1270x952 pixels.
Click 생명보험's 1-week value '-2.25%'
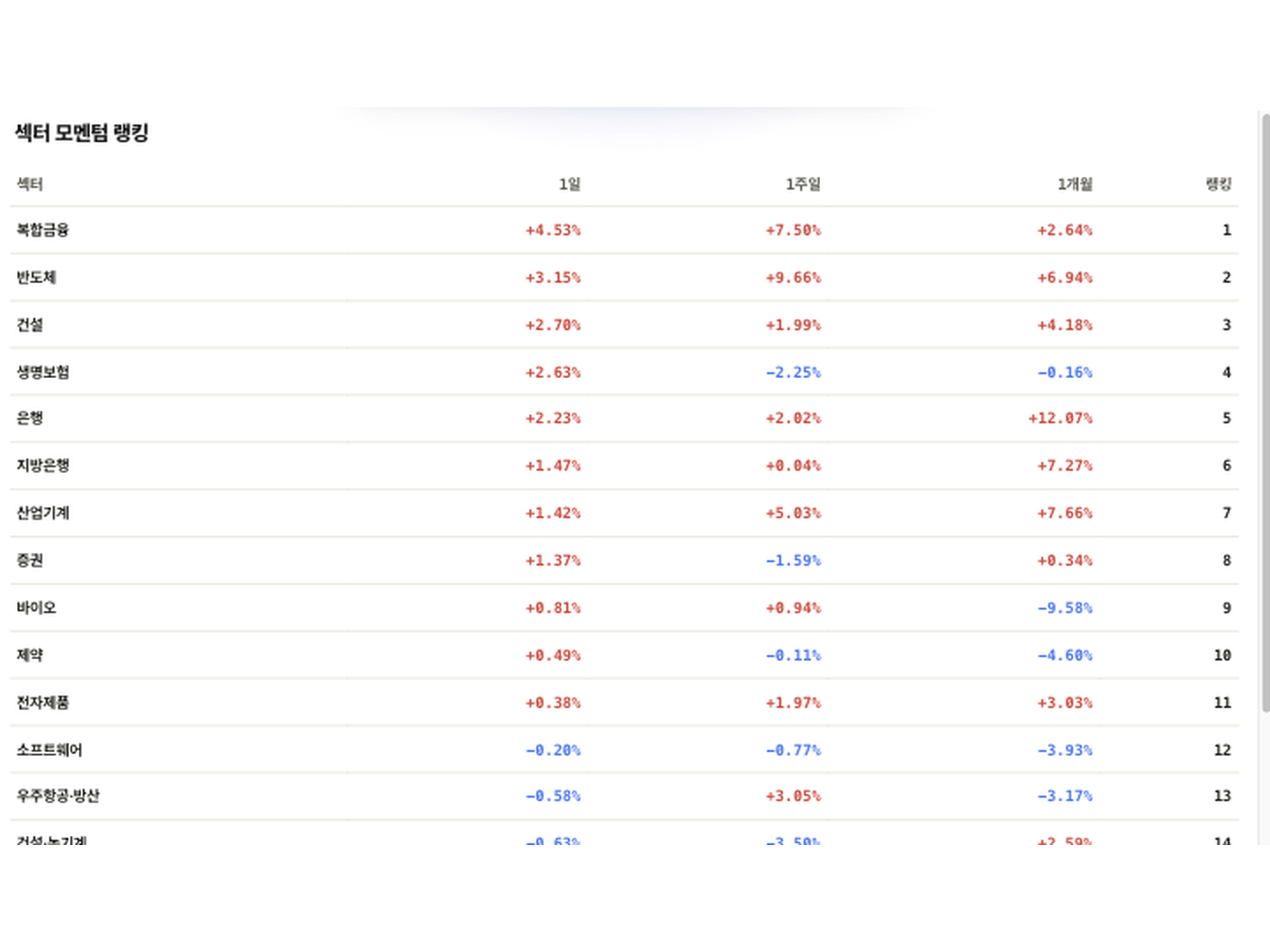(794, 372)
